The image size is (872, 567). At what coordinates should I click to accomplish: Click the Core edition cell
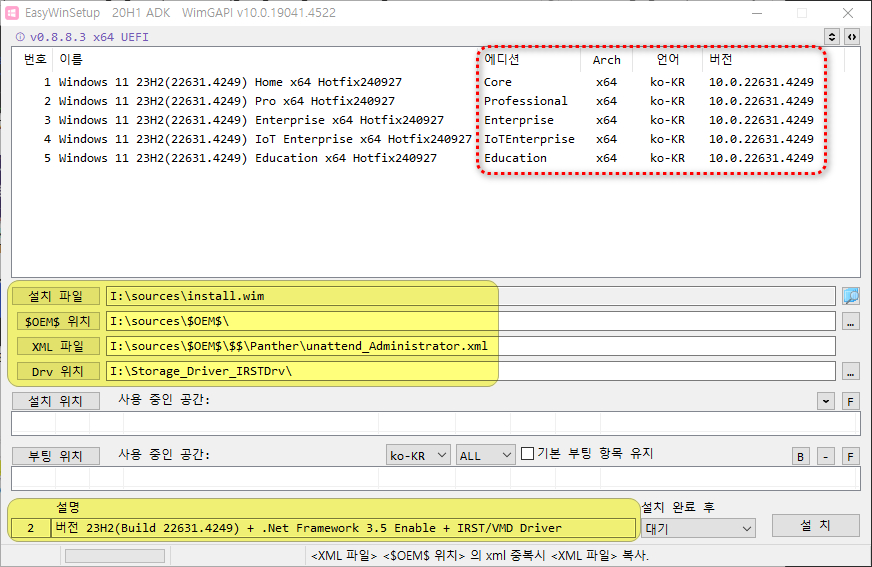pos(498,82)
